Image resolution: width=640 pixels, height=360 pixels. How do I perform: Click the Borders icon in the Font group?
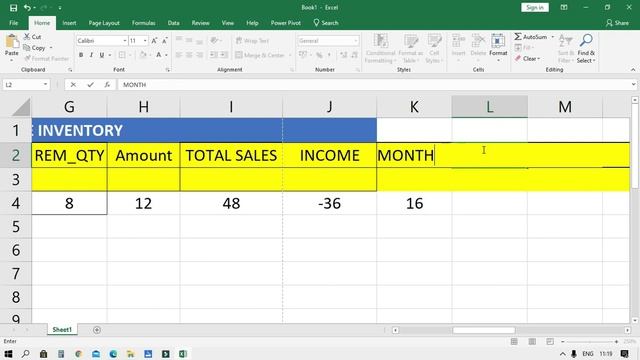click(122, 55)
